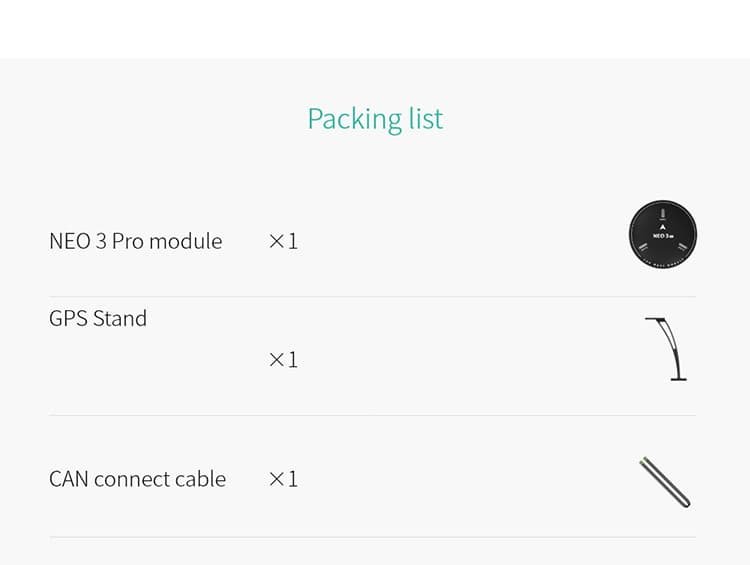Select the NEO 3 Pro module label
Viewport: 750px width, 565px height.
(135, 241)
